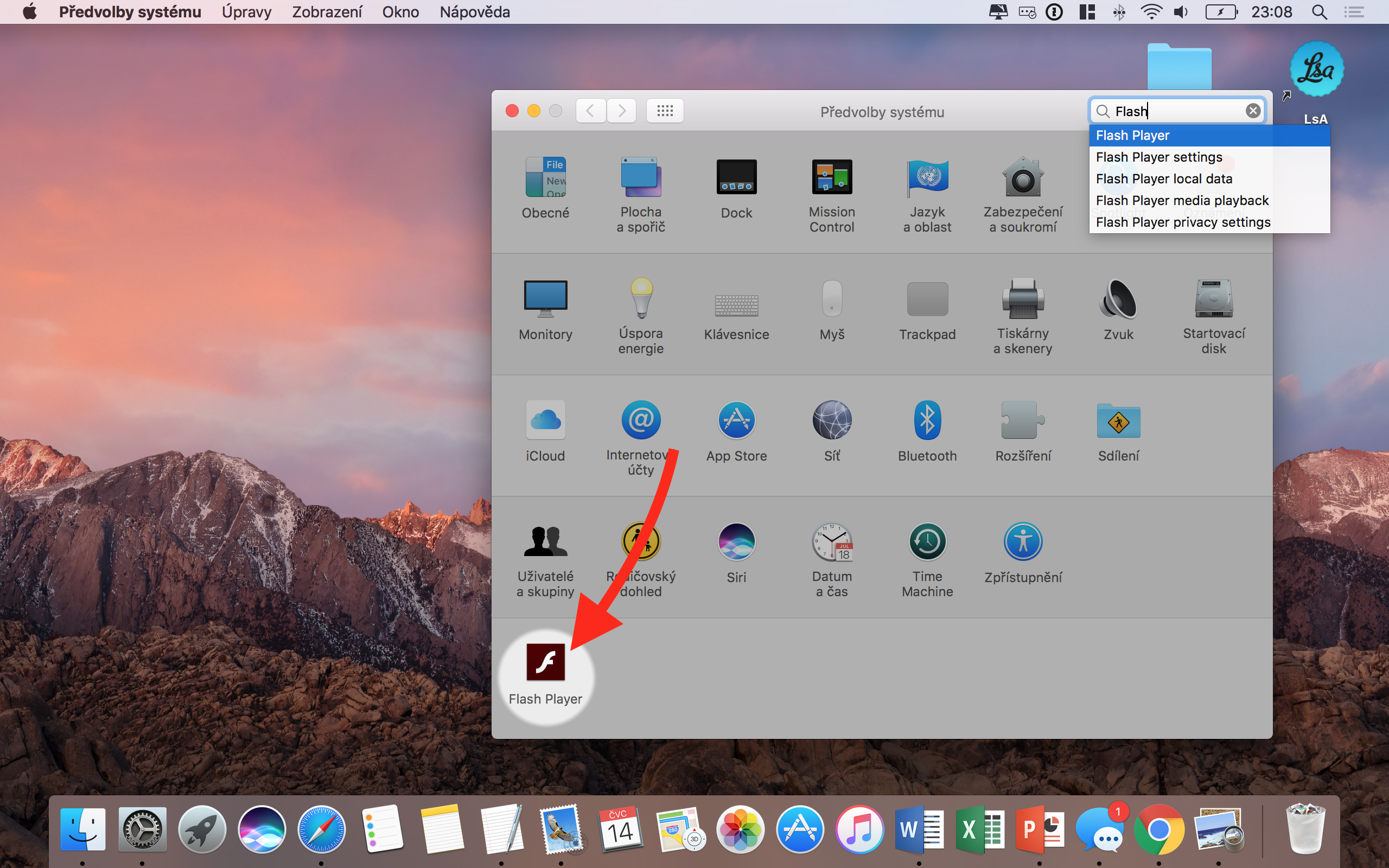Open Zpřístupnění accessibility preferences
Viewport: 1389px width, 868px height.
[1023, 542]
